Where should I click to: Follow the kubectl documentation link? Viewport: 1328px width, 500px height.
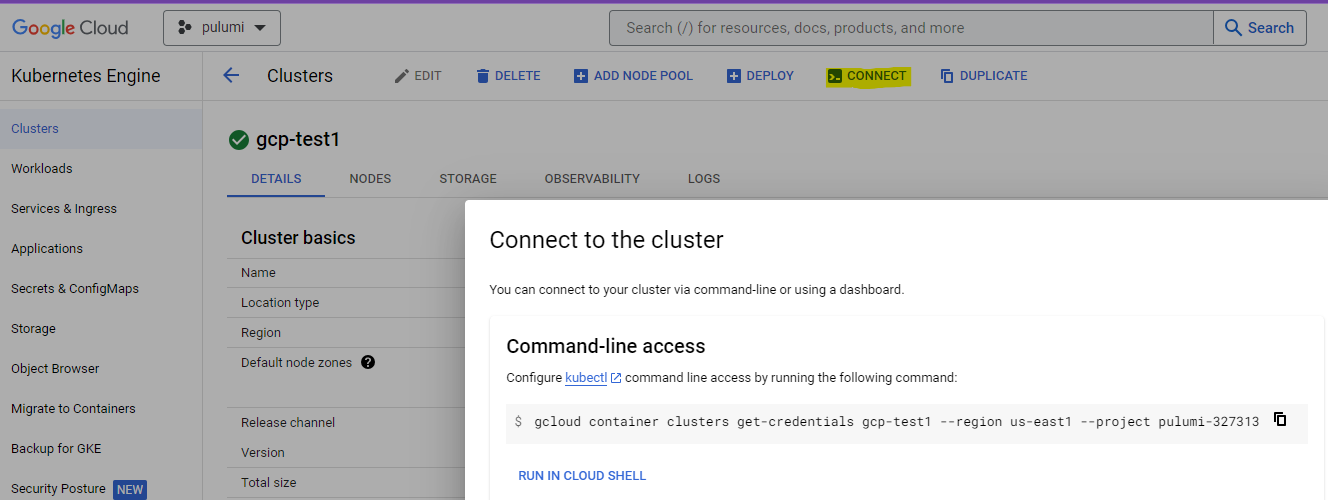click(586, 378)
